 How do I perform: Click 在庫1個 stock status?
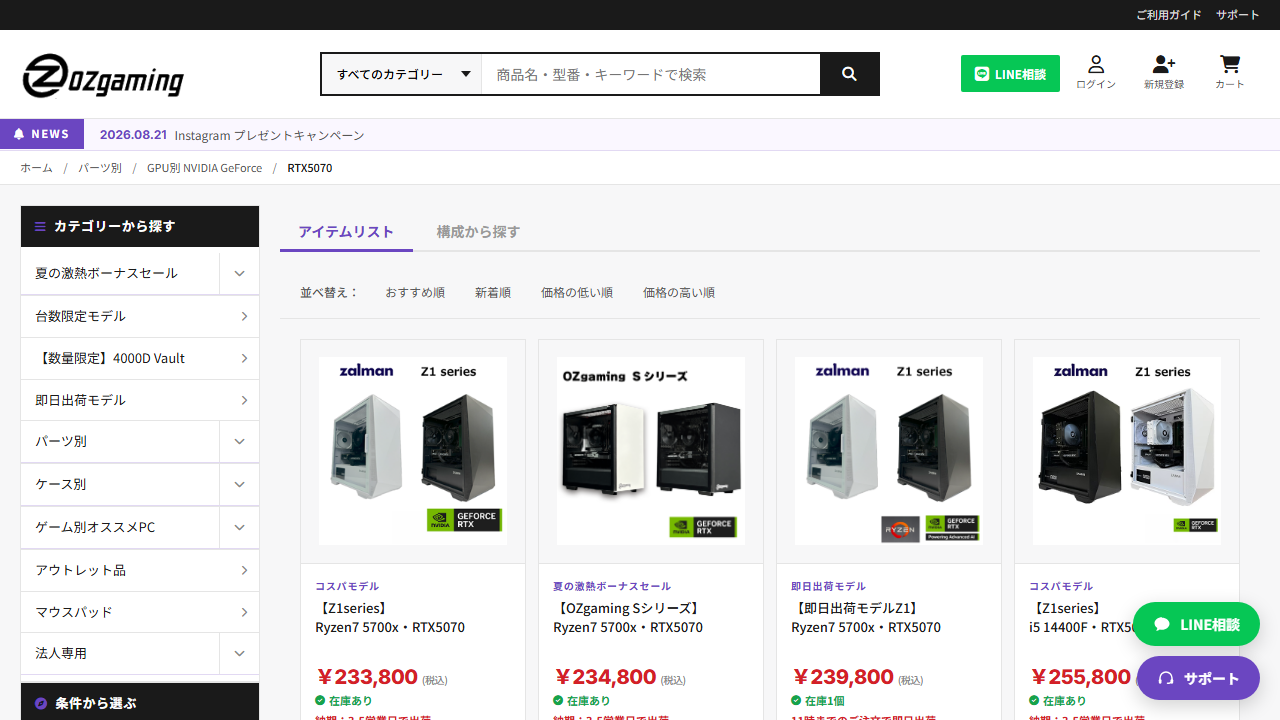click(x=818, y=701)
